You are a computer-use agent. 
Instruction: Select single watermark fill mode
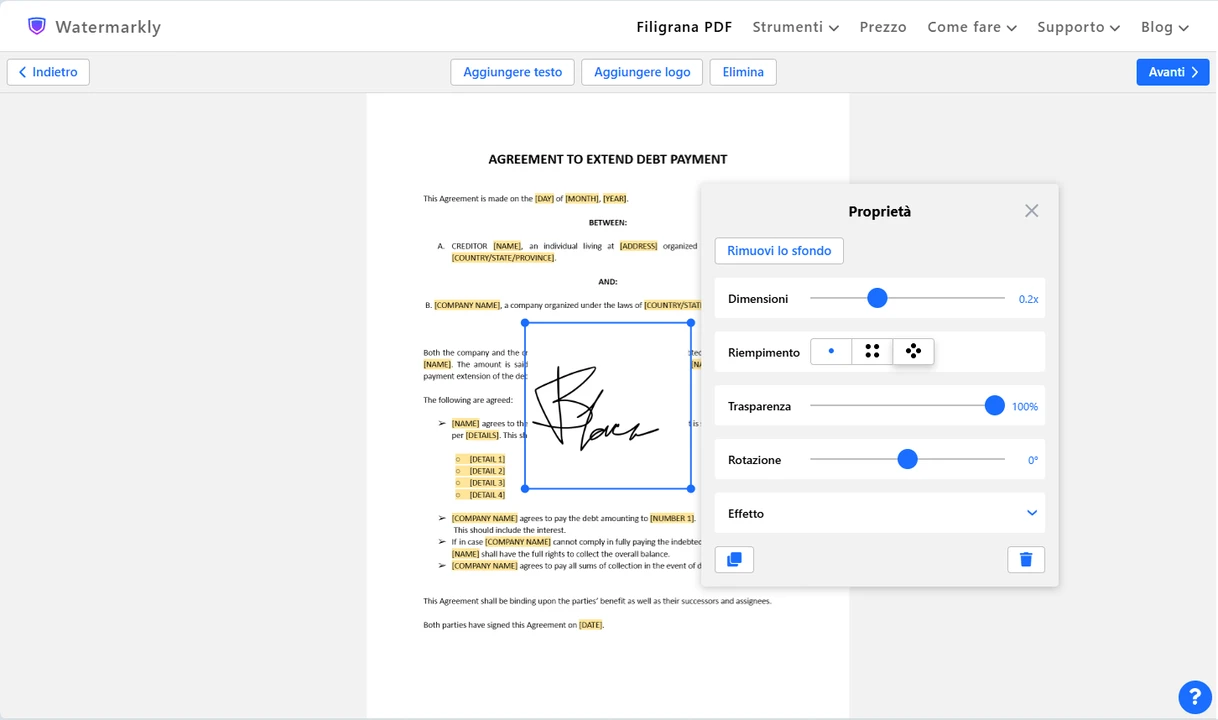tap(831, 352)
